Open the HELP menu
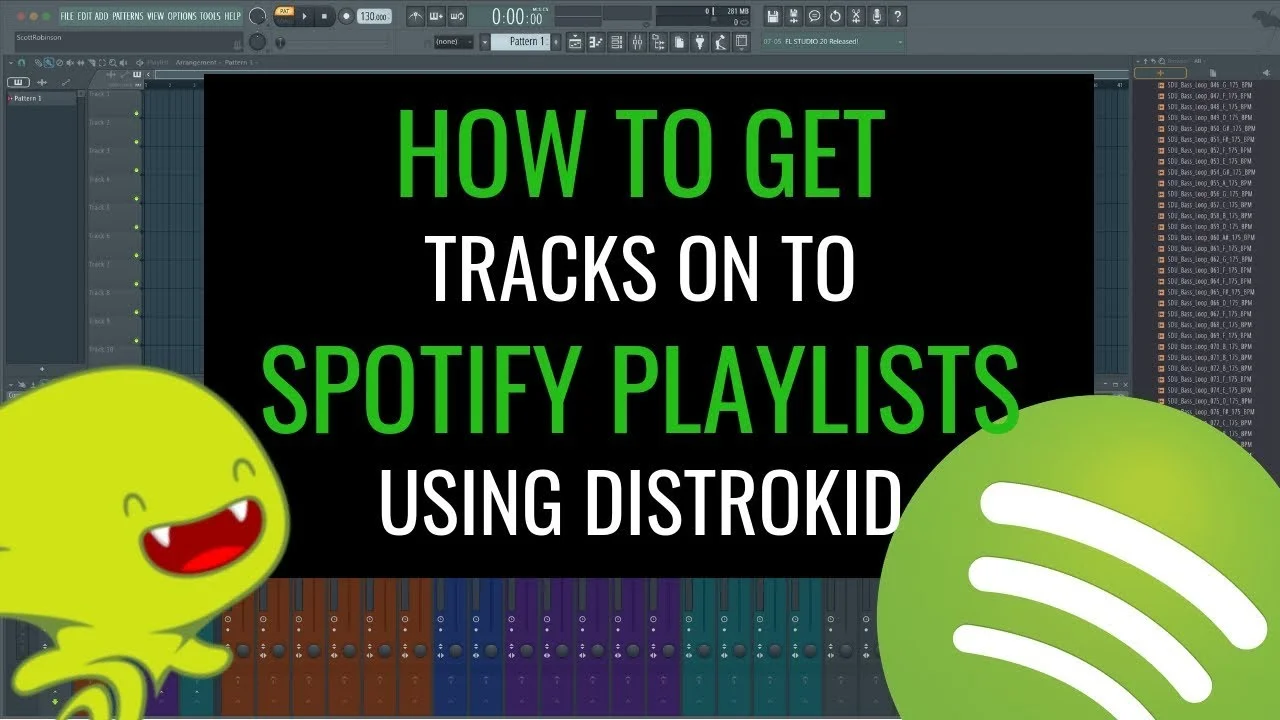This screenshot has height=720, width=1280. [232, 16]
